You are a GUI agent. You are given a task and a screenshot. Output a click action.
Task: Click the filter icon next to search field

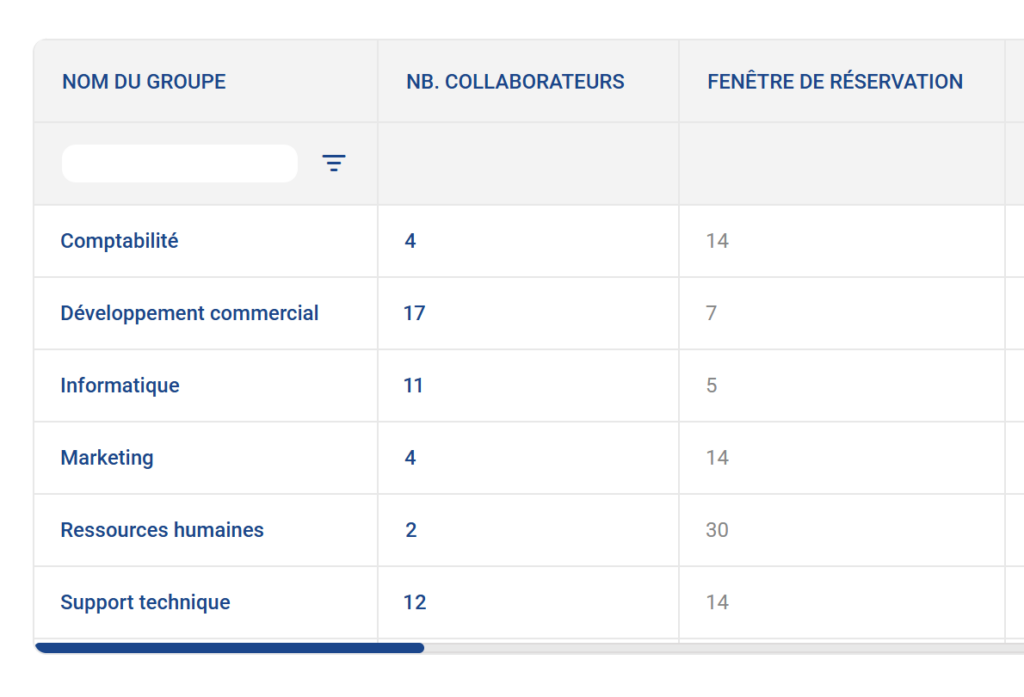point(333,162)
